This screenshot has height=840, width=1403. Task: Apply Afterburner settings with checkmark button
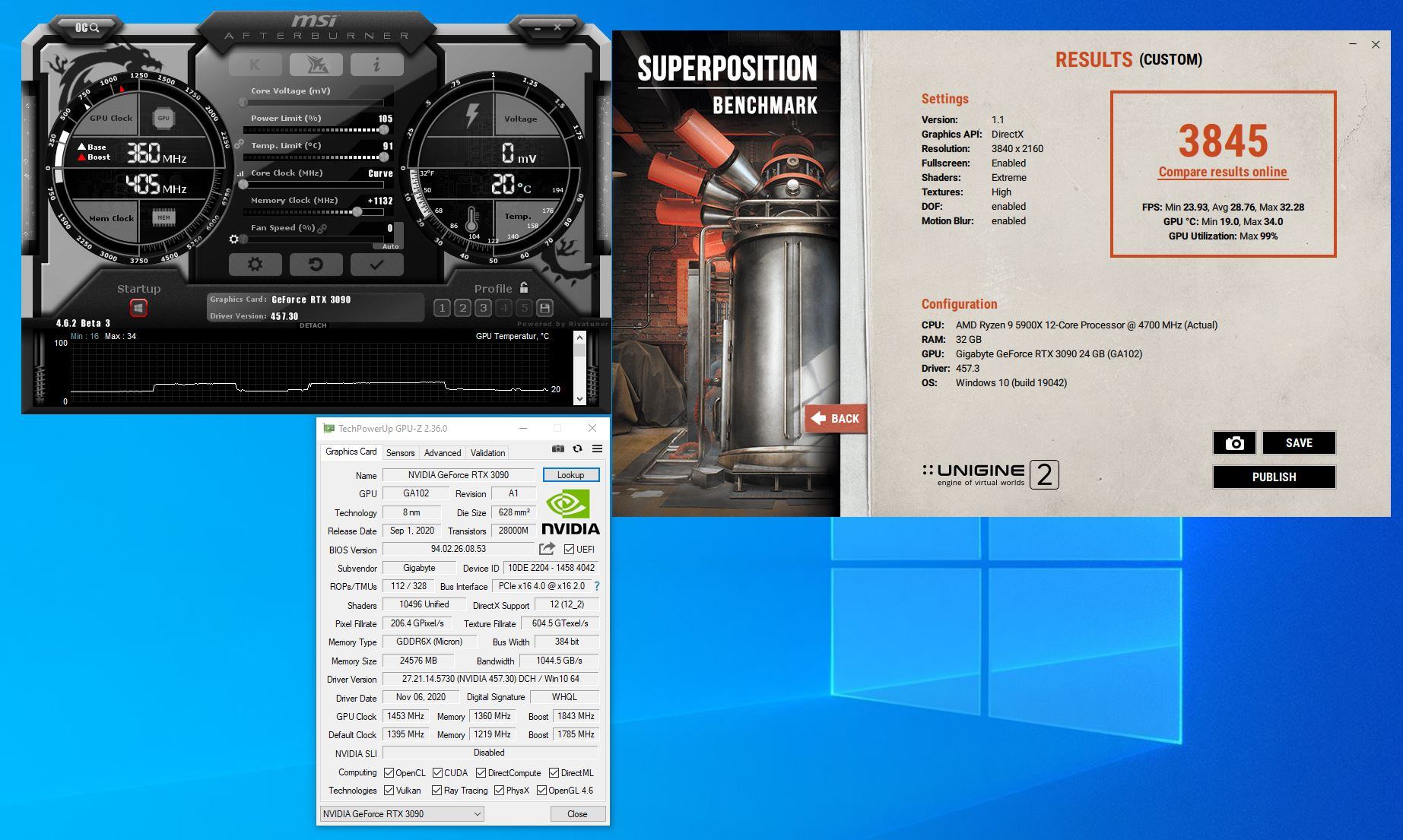[376, 265]
